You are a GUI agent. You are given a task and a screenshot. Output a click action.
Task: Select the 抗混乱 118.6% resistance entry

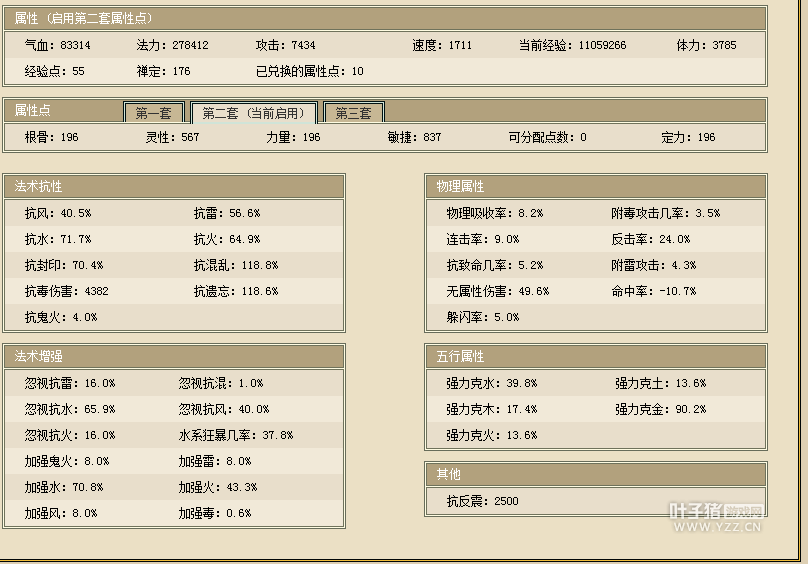235,265
